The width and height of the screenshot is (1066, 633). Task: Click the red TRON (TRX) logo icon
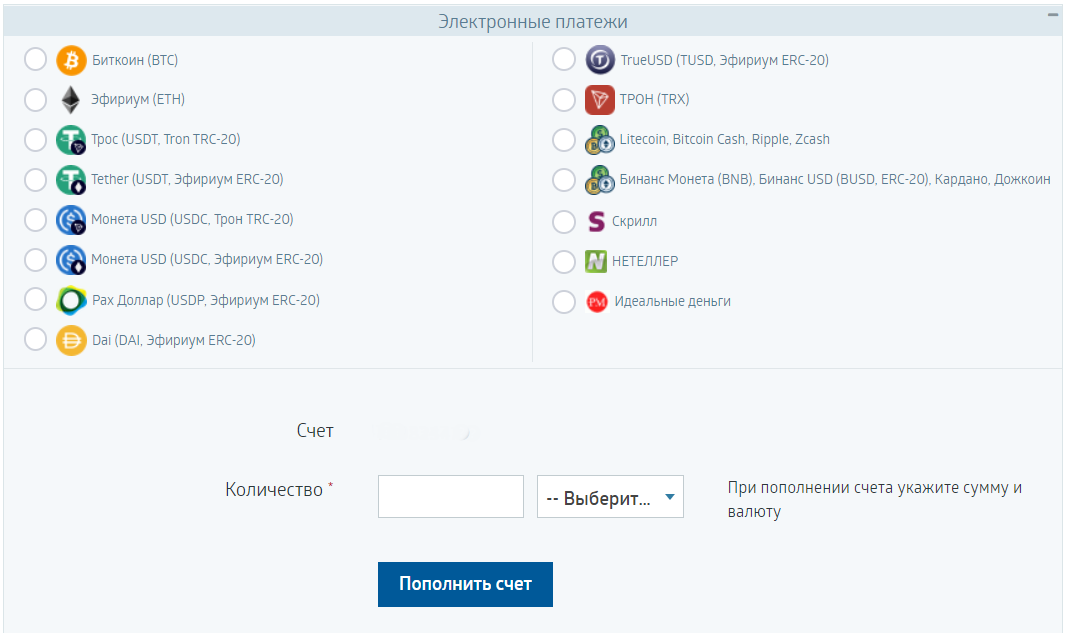600,100
